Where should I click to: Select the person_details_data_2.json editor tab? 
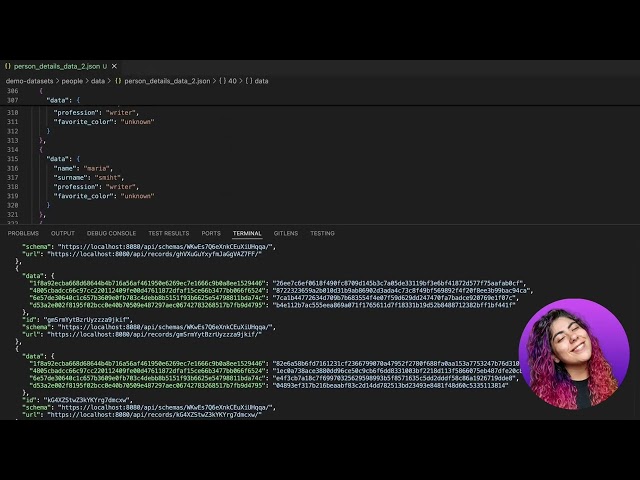(61, 66)
